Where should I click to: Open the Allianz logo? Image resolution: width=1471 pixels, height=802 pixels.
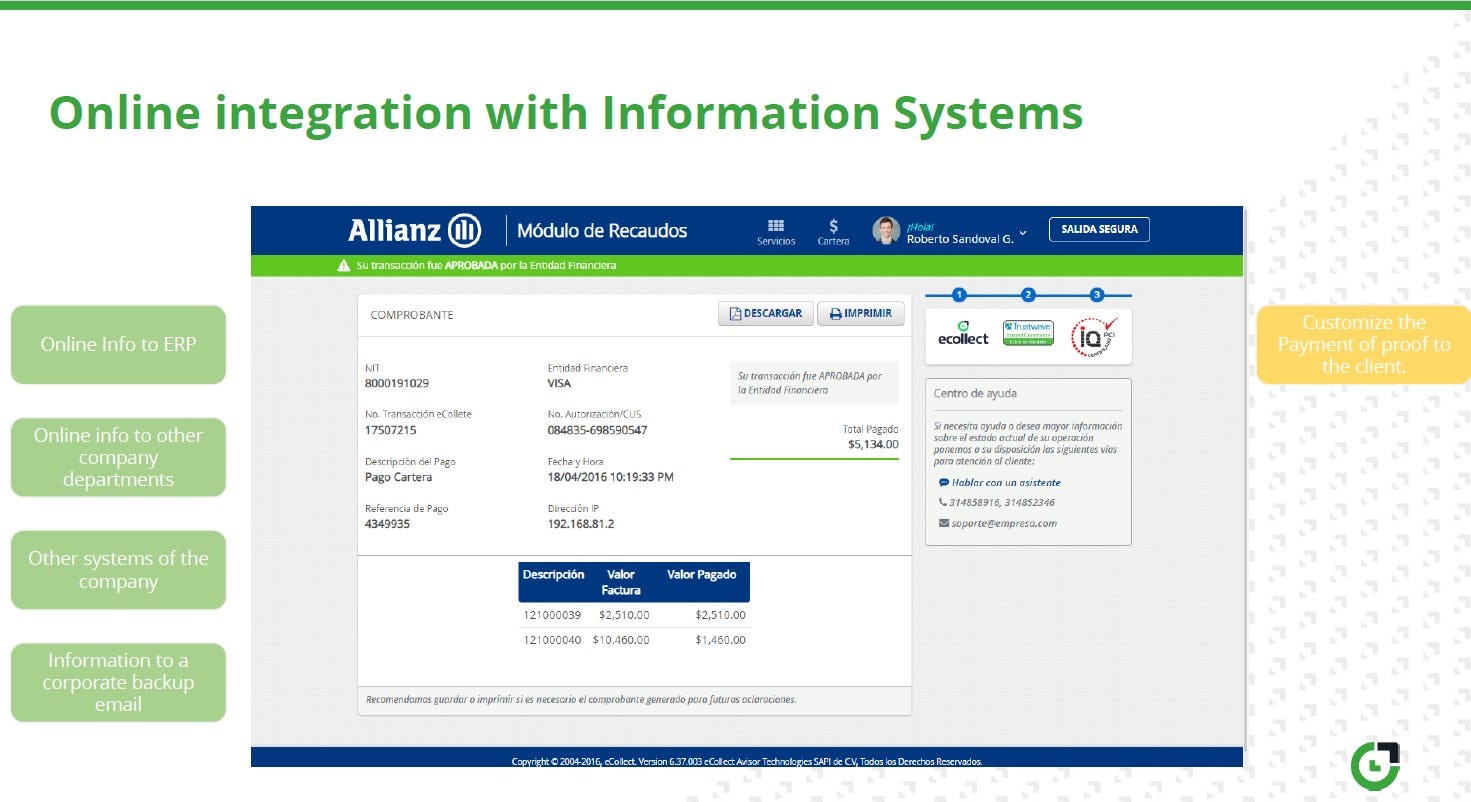(x=414, y=230)
